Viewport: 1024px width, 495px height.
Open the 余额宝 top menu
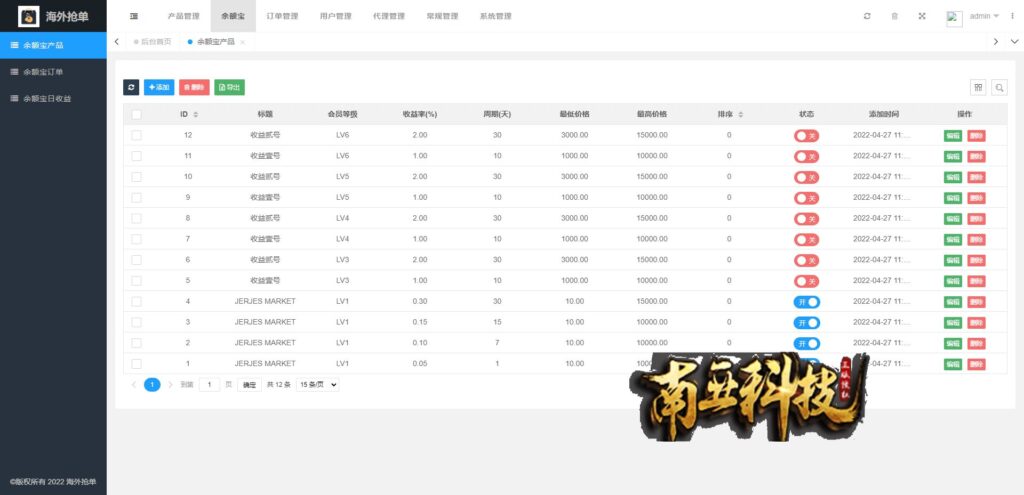tap(233, 16)
